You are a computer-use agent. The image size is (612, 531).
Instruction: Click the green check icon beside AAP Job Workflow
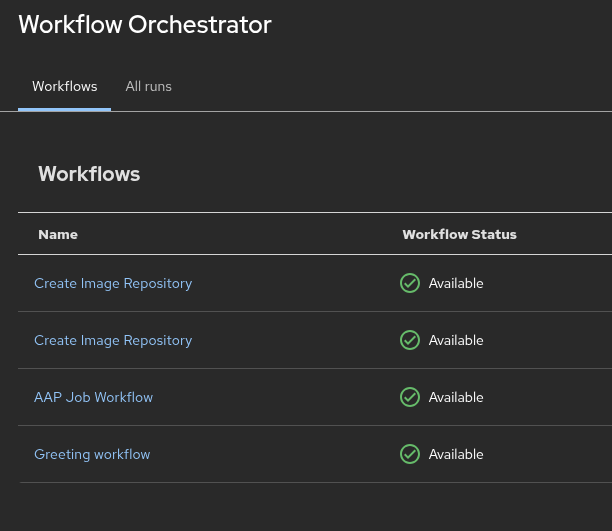point(410,397)
